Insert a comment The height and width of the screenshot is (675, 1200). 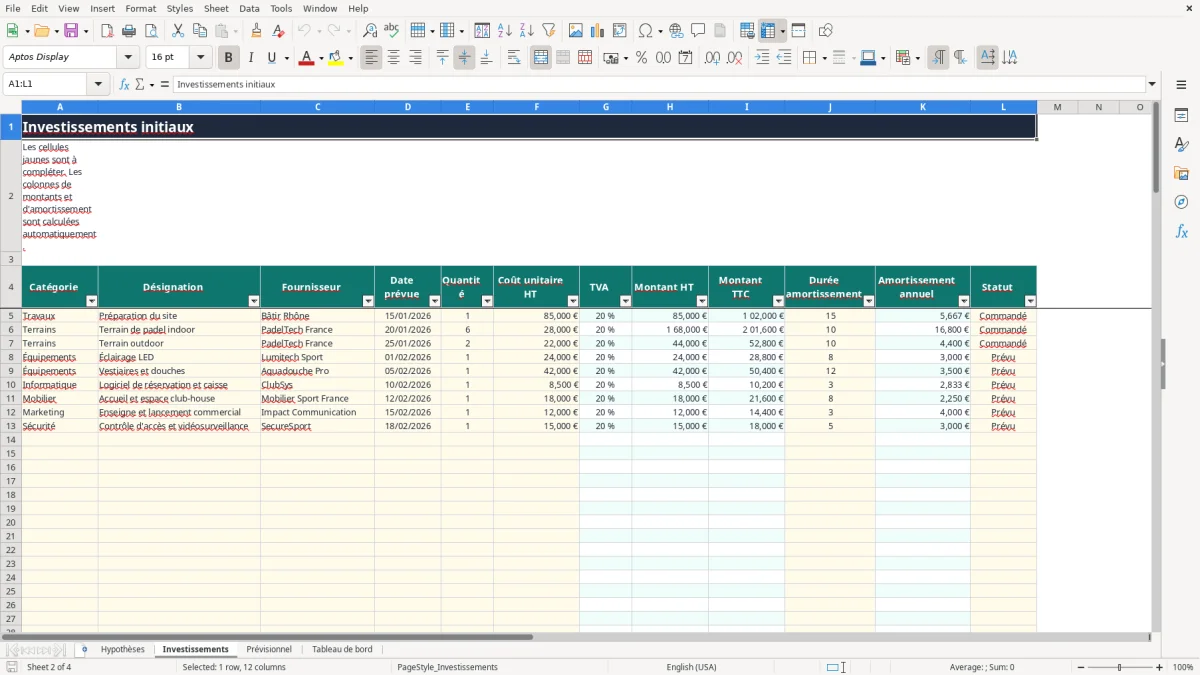click(x=698, y=31)
